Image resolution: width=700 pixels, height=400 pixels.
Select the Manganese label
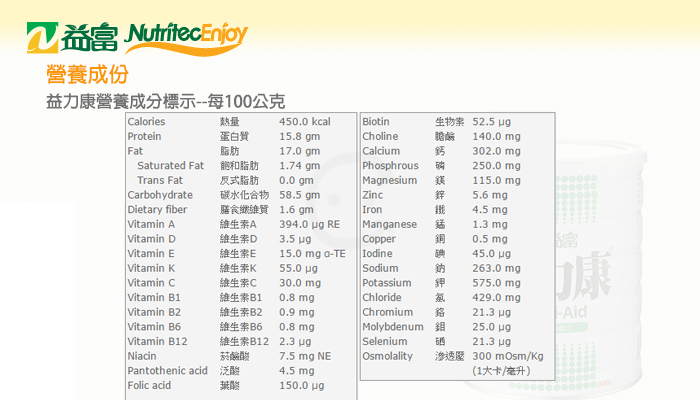390,224
